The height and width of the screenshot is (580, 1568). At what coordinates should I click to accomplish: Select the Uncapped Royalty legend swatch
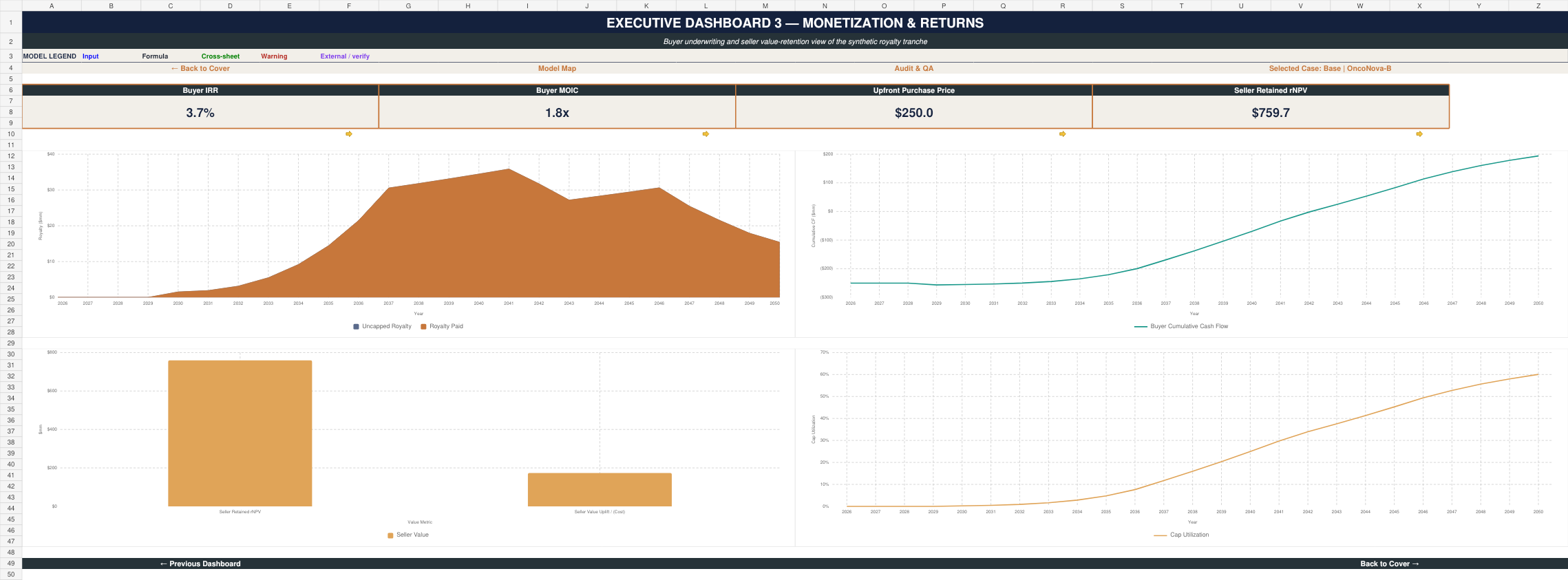(x=356, y=327)
